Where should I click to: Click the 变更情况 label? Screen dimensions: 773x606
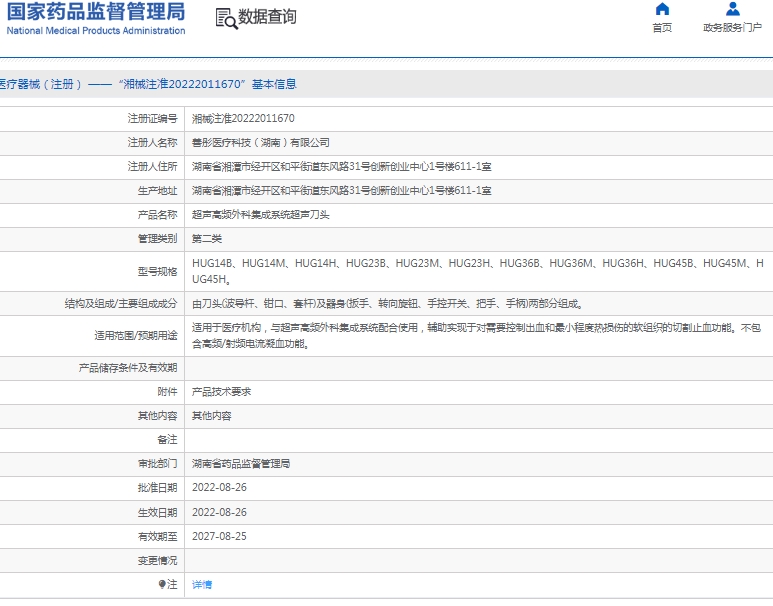click(x=157, y=561)
